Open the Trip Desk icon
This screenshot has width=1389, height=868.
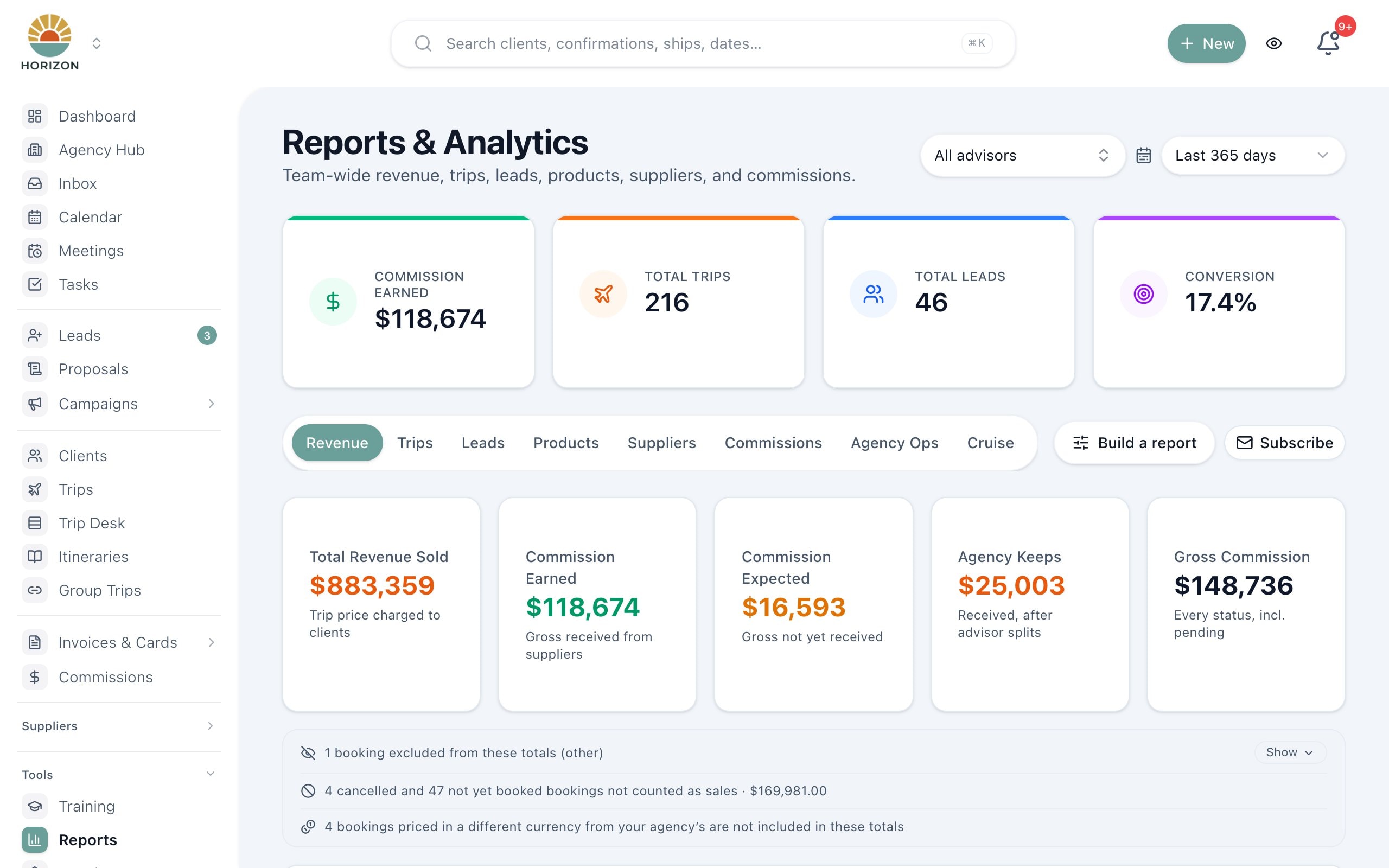point(34,523)
